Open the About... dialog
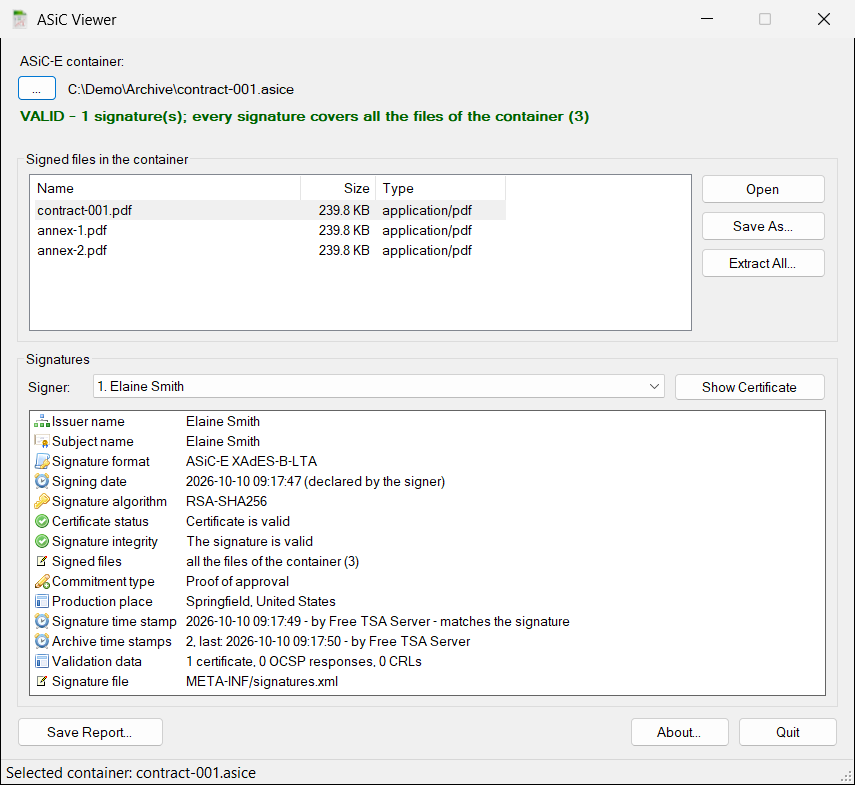This screenshot has height=785, width=855. pos(679,732)
